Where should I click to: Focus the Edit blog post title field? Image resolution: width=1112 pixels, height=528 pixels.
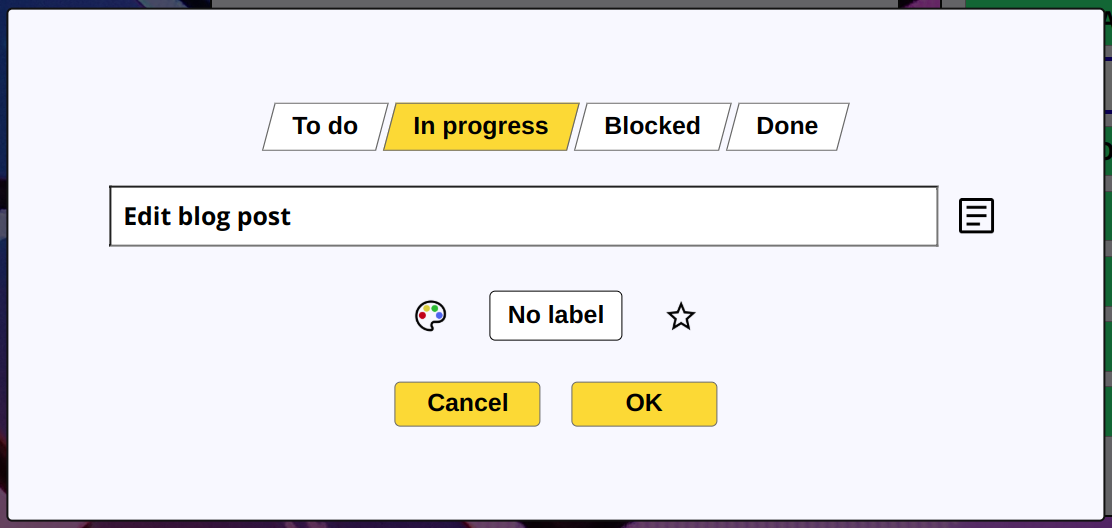(x=523, y=216)
